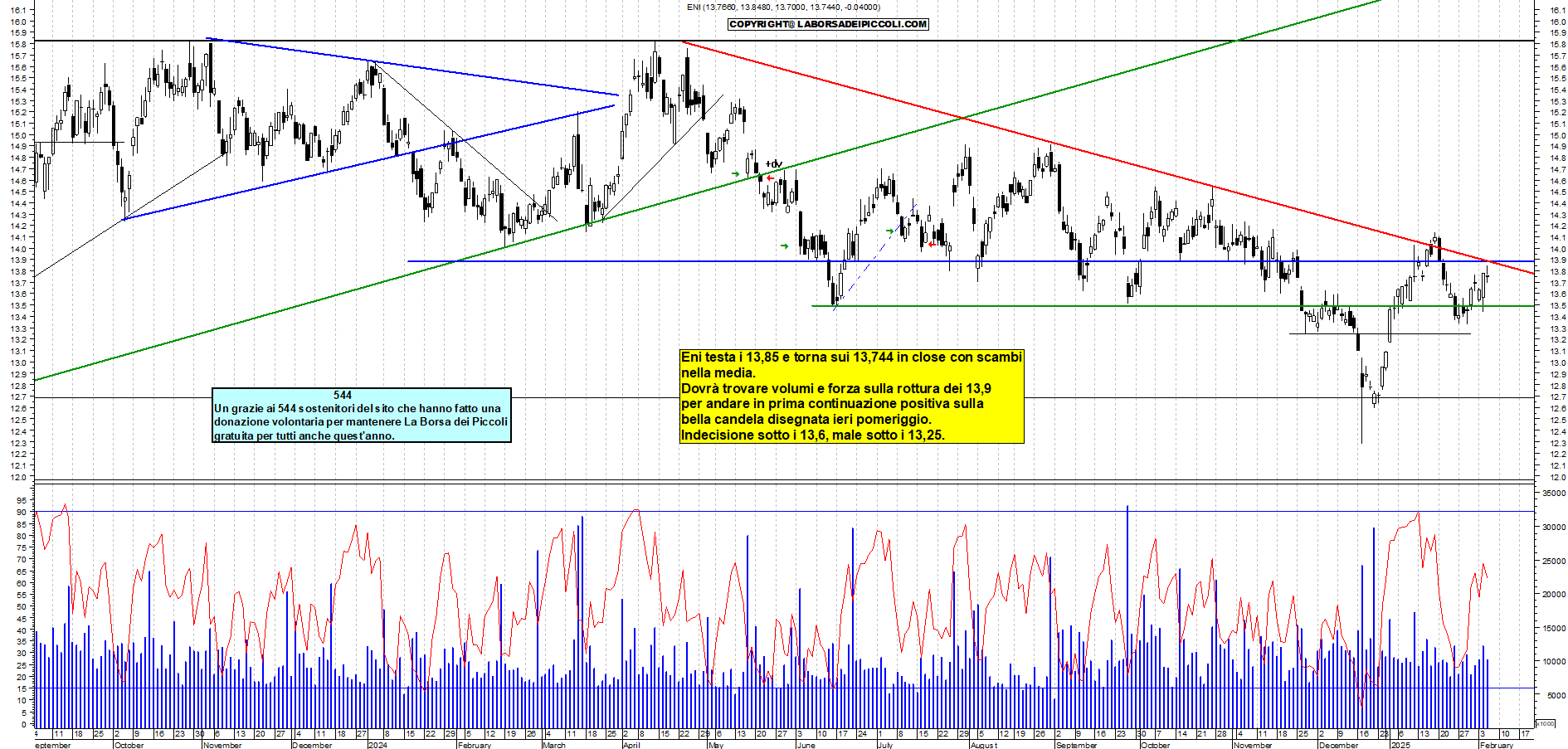This screenshot has height=749, width=1568.
Task: Select the cyan donation thank-you note
Action: point(362,415)
